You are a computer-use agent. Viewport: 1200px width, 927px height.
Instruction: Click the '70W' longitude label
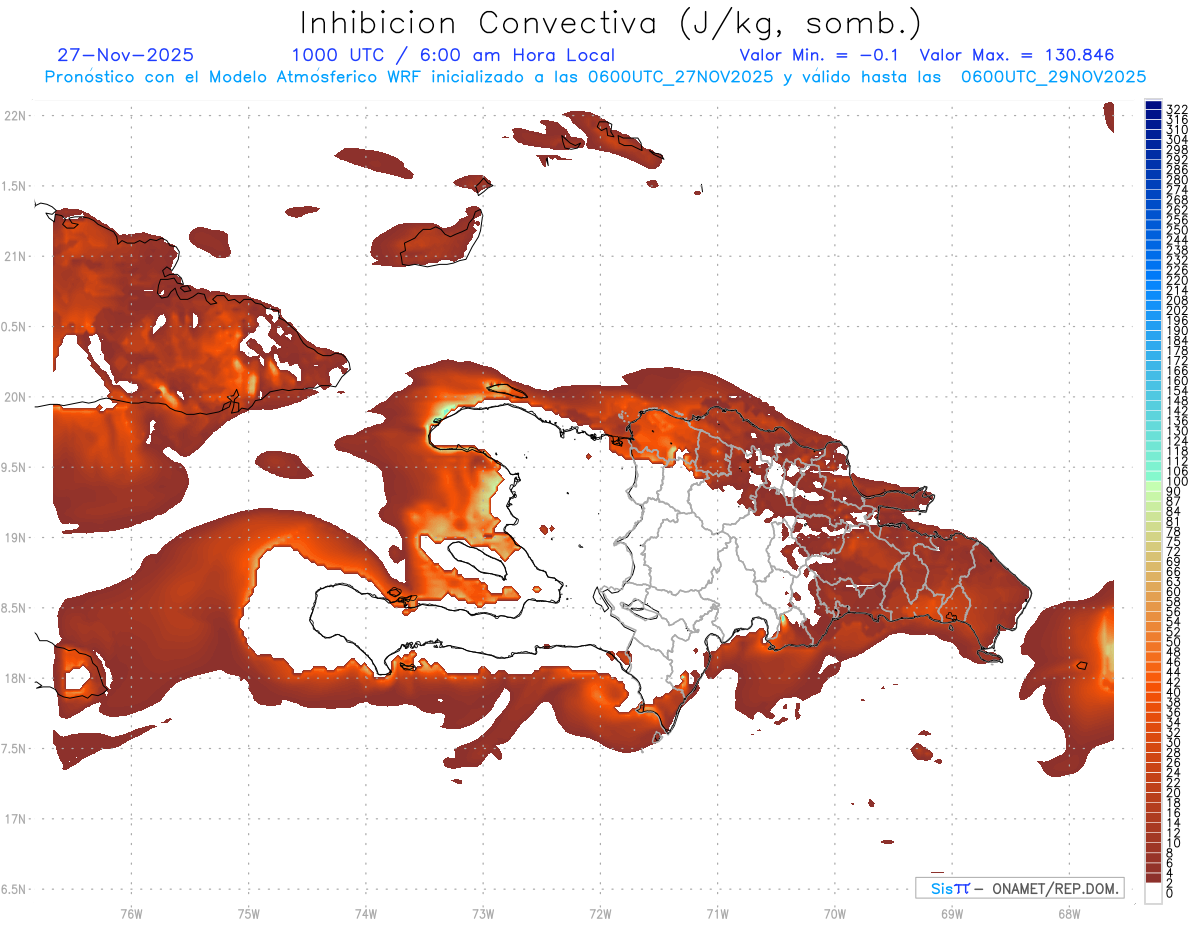click(835, 913)
